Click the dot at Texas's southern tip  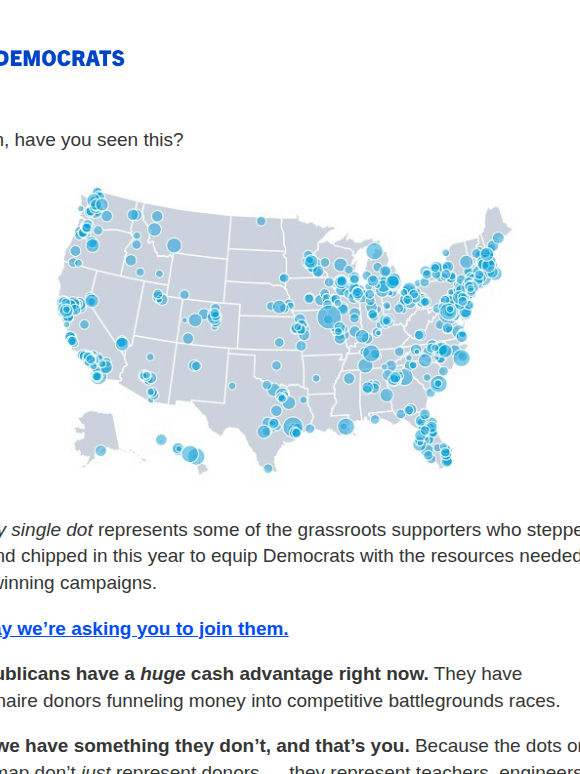coord(268,467)
